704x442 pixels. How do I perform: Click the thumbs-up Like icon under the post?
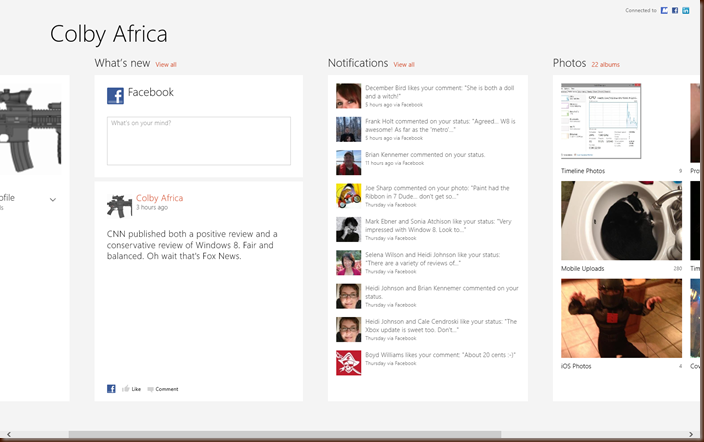(126, 389)
